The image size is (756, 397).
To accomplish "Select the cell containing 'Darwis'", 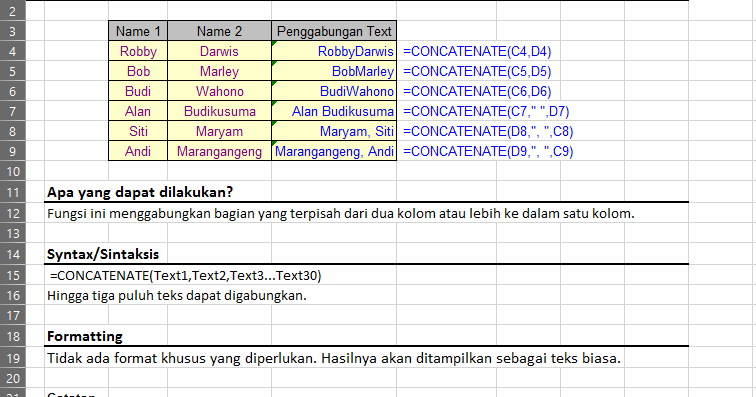I will 219,51.
